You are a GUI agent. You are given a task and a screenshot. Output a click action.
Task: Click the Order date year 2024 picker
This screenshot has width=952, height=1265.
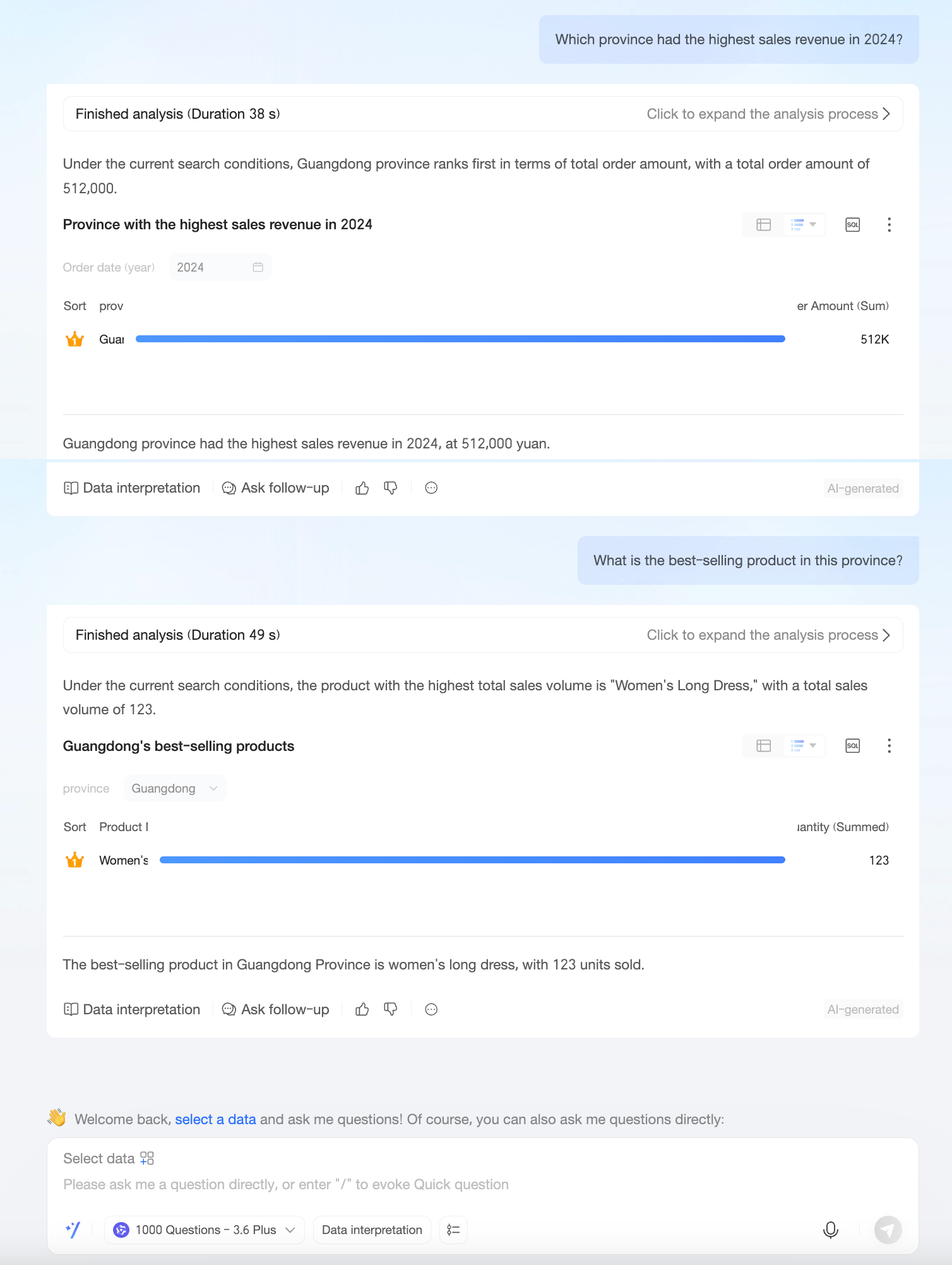coord(220,267)
